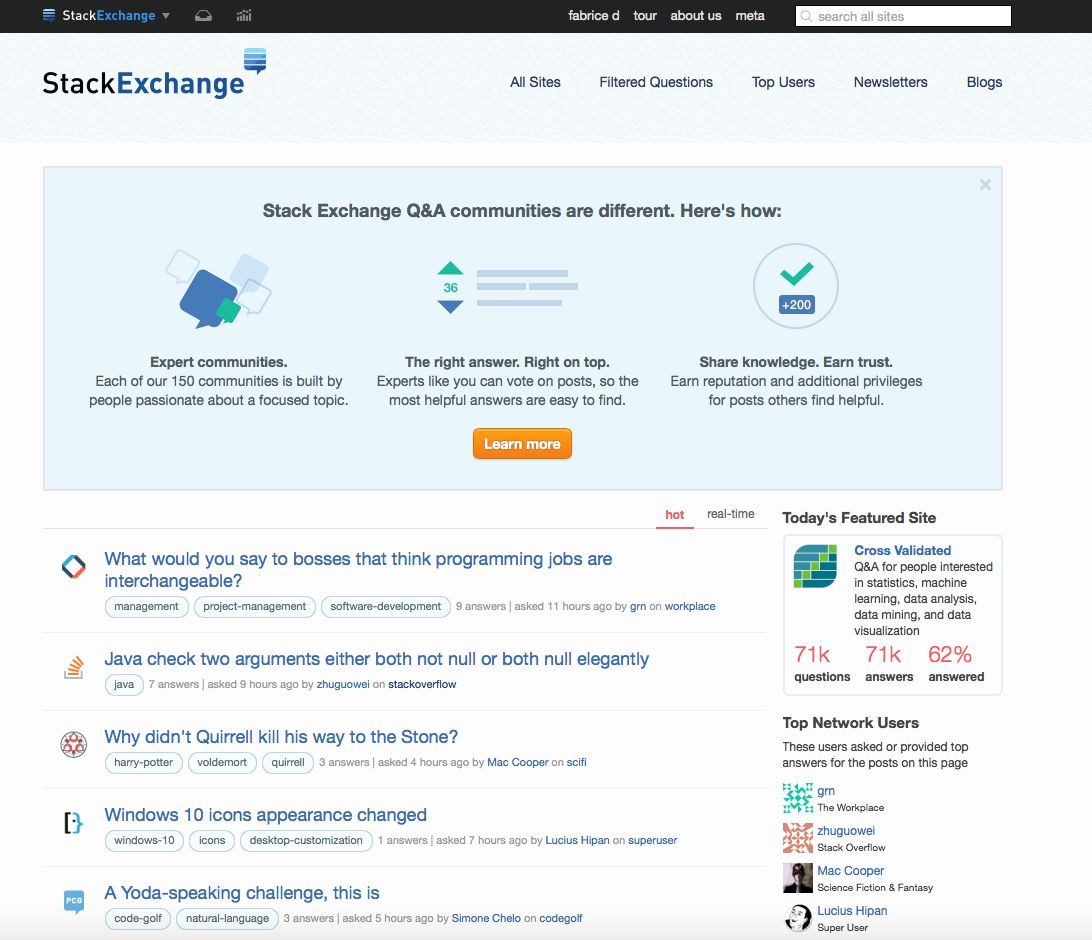The image size is (1092, 940).
Task: Open the achievements bar-chart icon in top bar
Action: tap(244, 15)
